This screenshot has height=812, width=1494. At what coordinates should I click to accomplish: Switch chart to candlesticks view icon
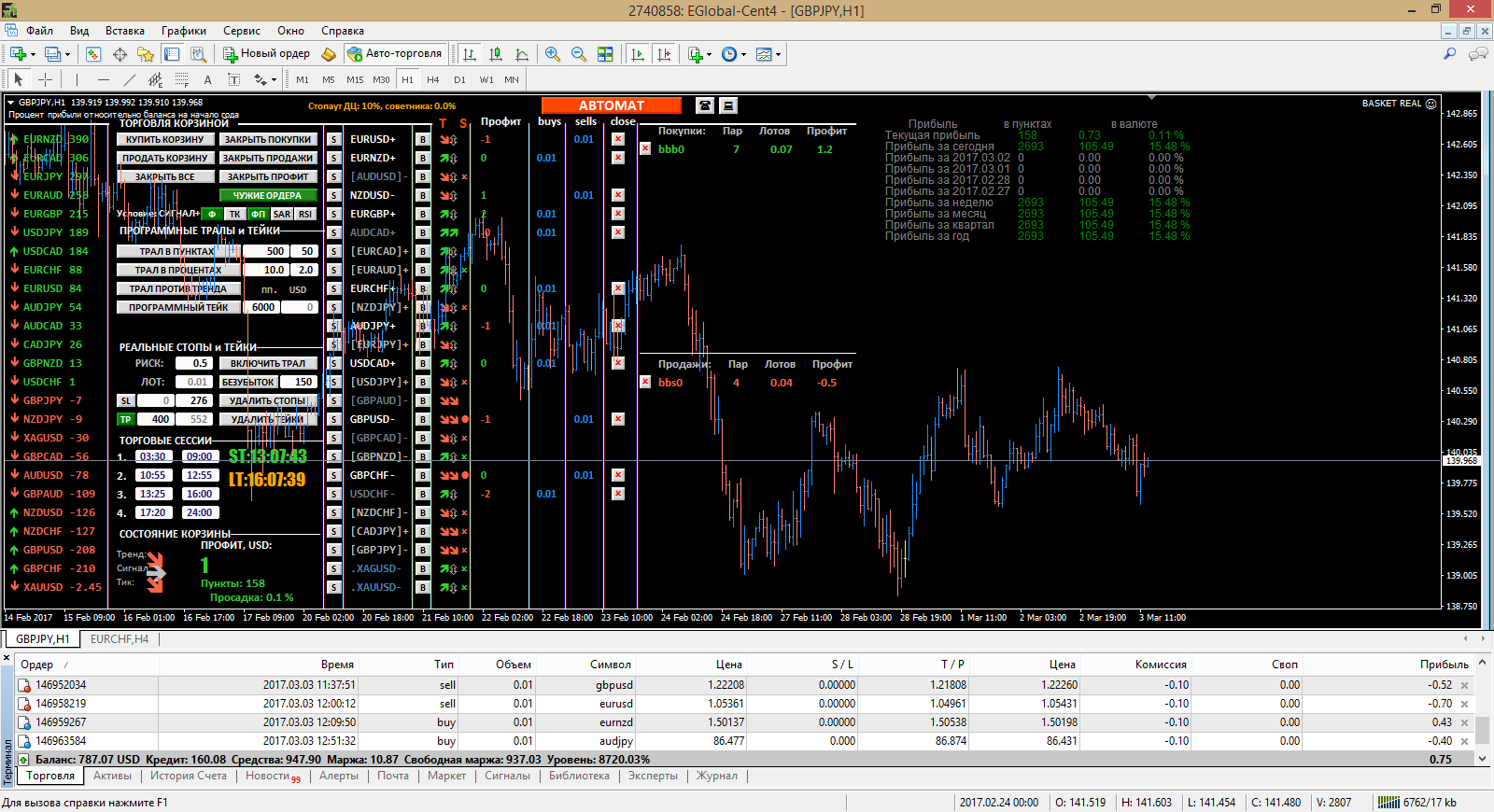click(x=496, y=54)
